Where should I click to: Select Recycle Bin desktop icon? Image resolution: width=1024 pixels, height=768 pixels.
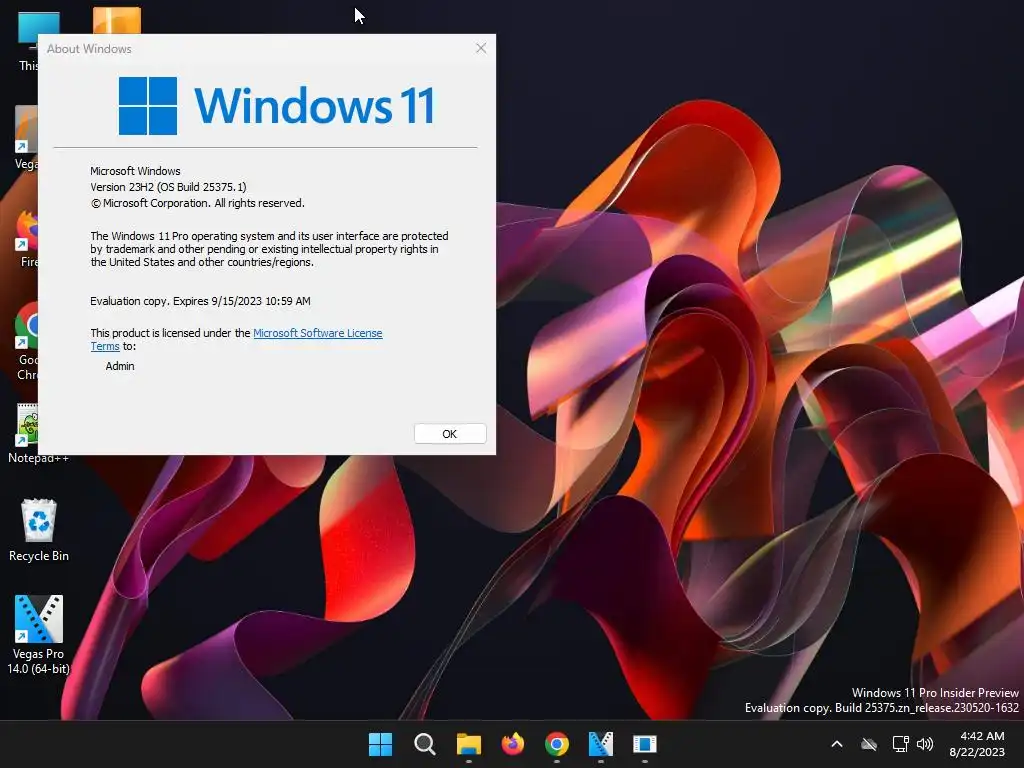click(39, 530)
